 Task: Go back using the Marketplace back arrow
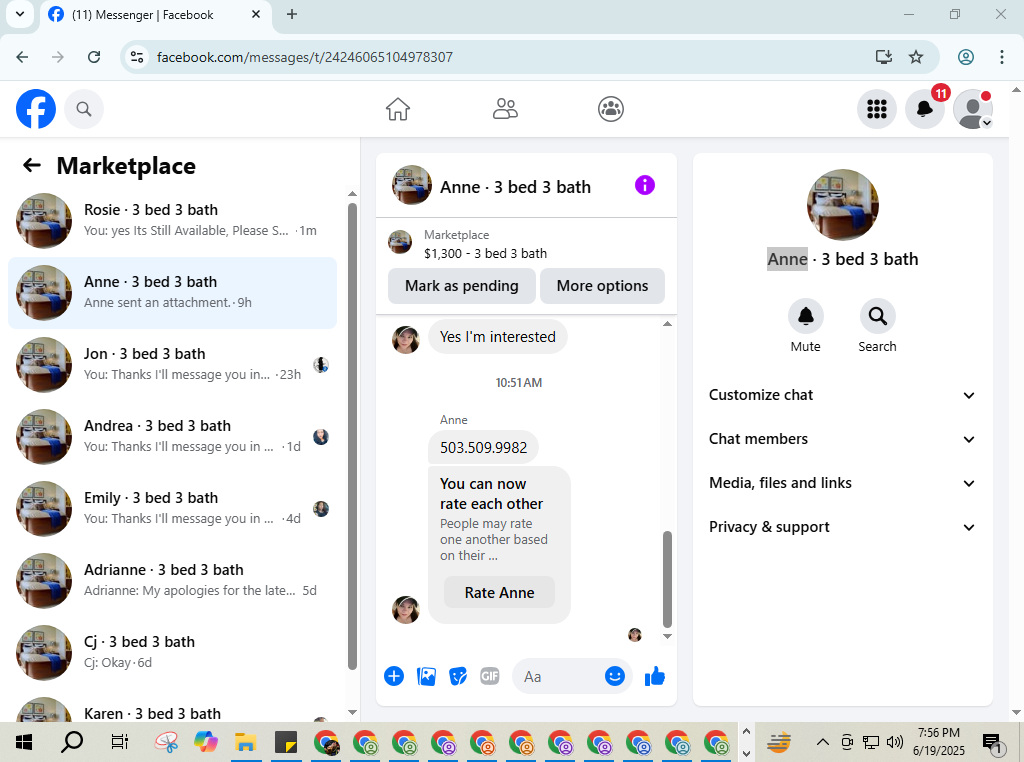[x=31, y=165]
